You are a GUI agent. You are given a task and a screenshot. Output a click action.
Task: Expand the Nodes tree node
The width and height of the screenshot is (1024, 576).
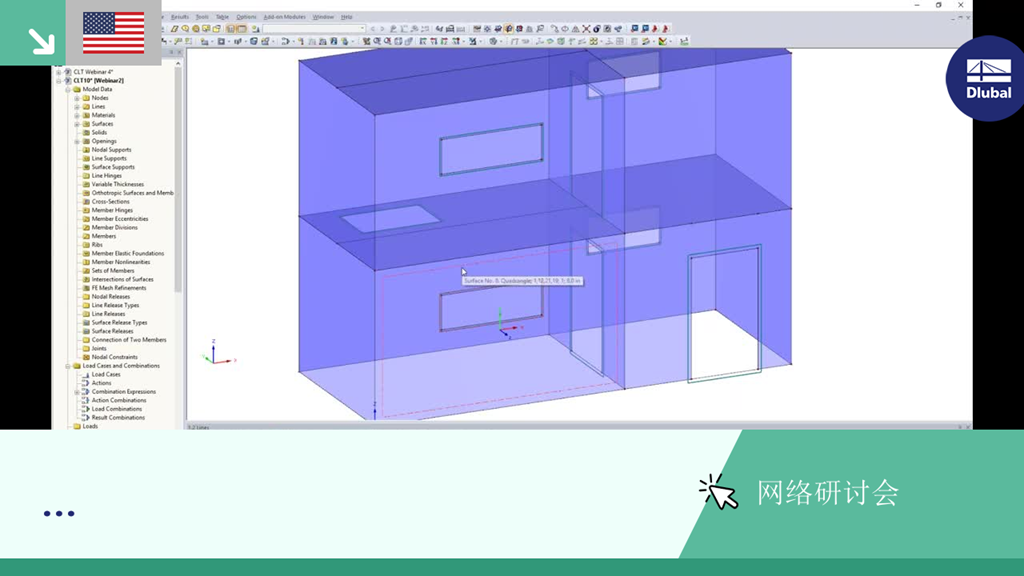click(77, 98)
